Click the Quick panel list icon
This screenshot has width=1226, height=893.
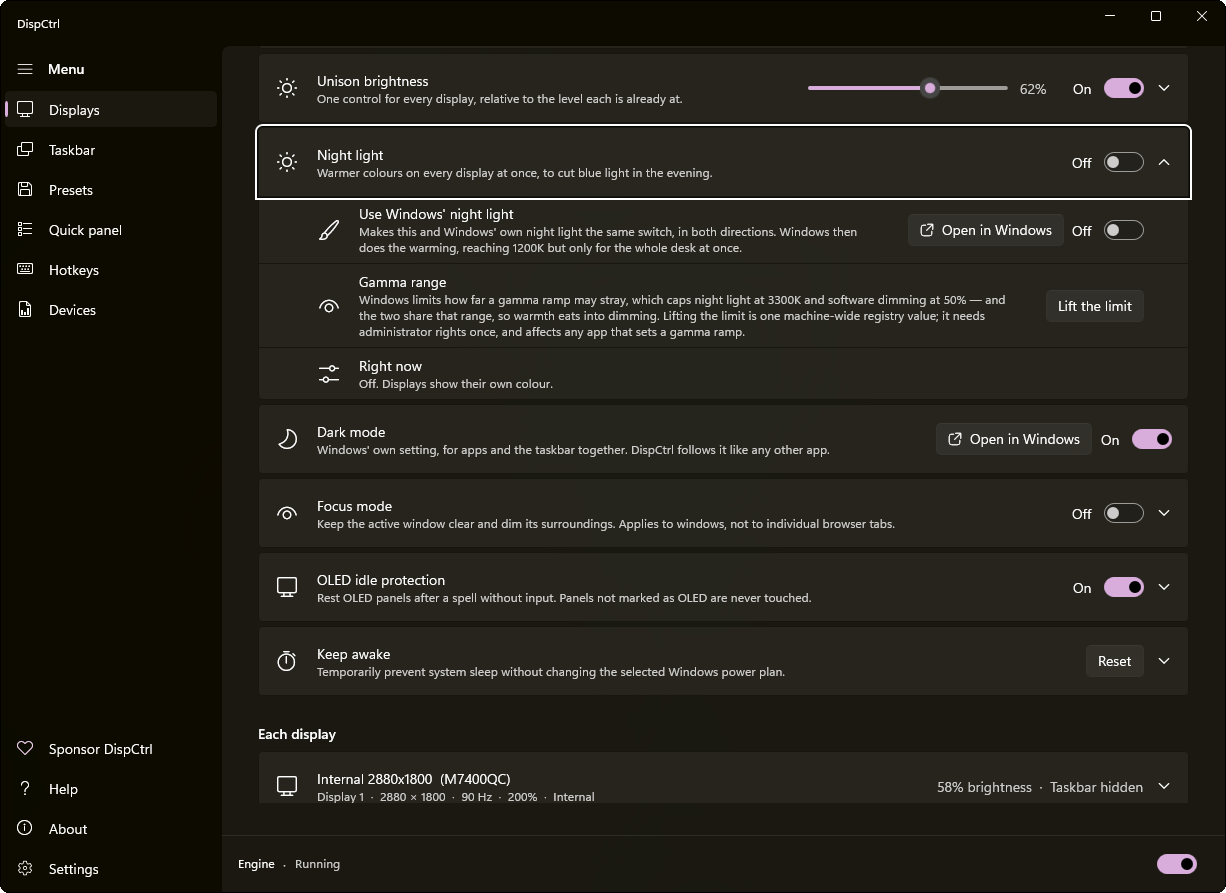[26, 230]
